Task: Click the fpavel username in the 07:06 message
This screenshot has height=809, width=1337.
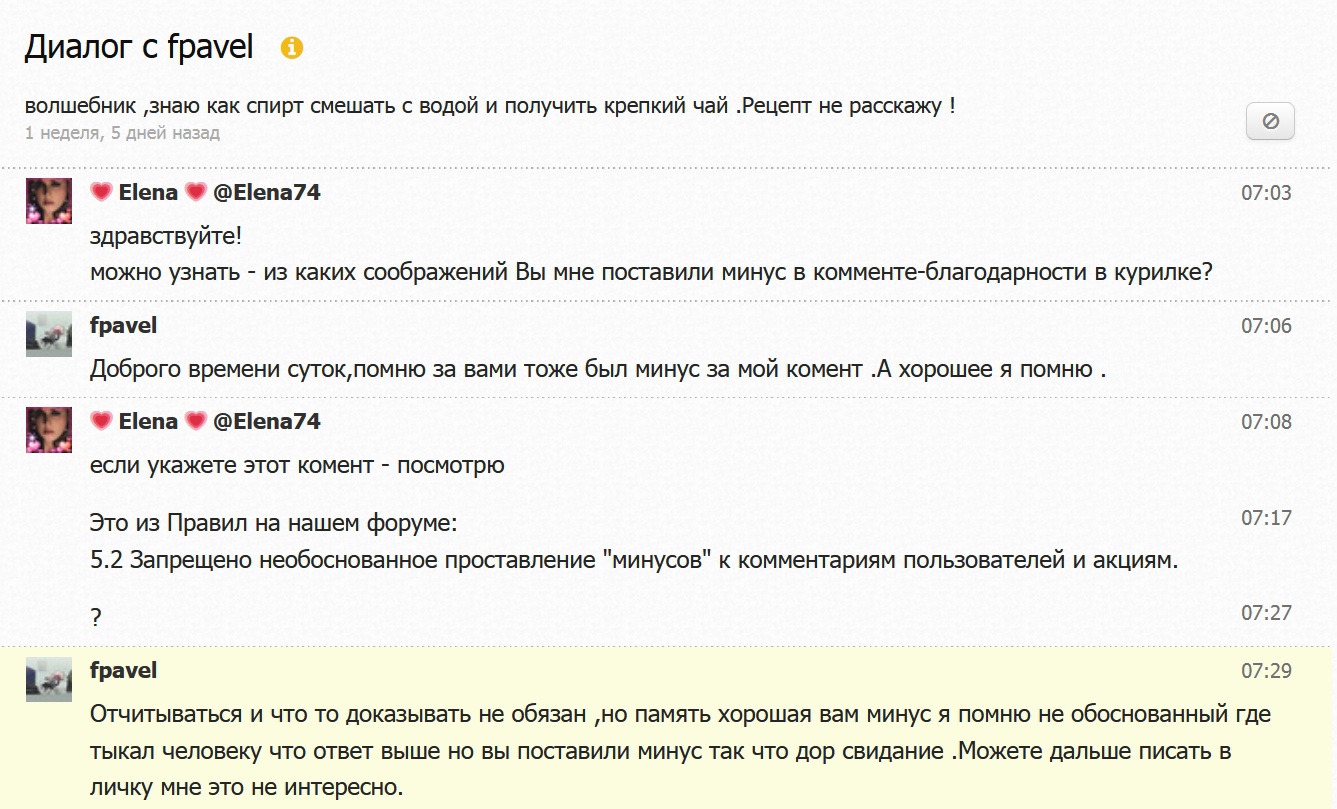Action: [123, 326]
